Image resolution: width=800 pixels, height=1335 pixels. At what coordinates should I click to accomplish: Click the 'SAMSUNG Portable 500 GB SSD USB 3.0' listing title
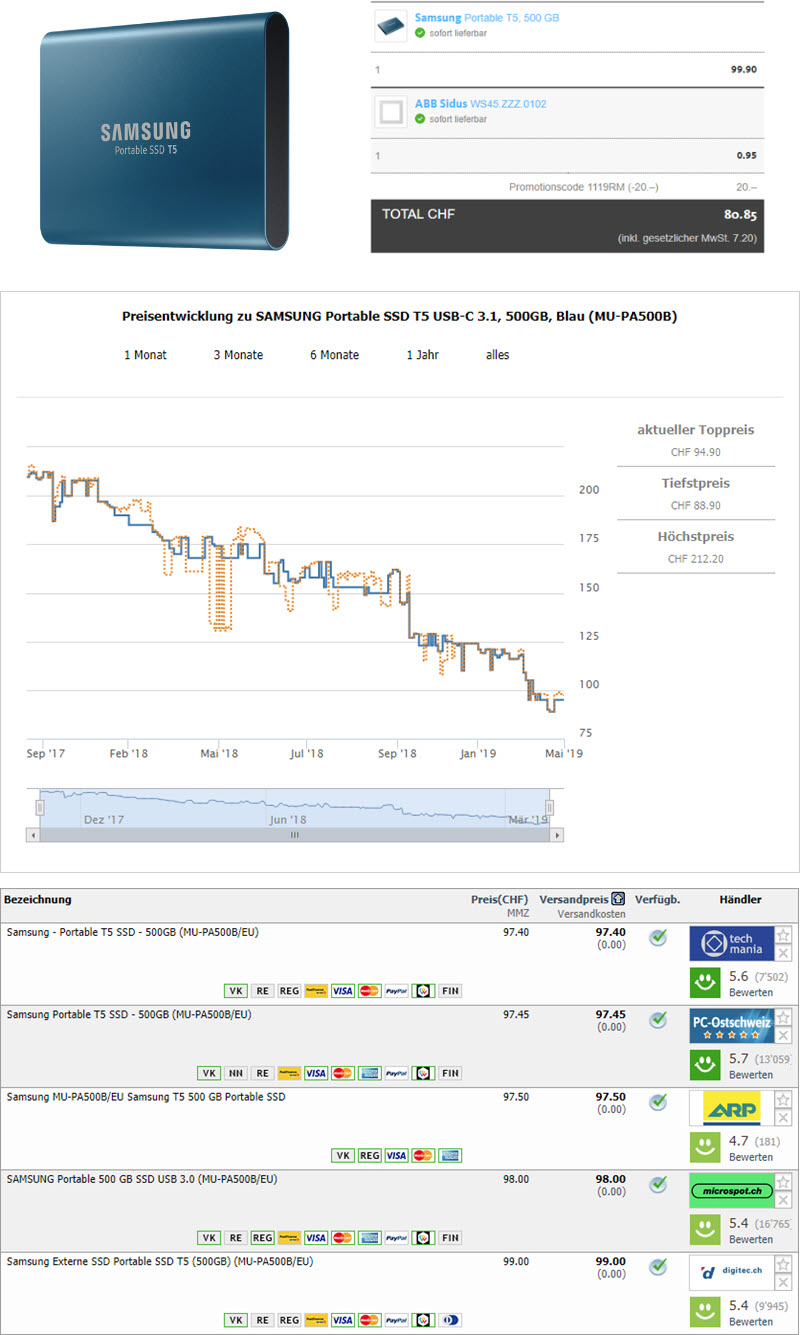[142, 1179]
